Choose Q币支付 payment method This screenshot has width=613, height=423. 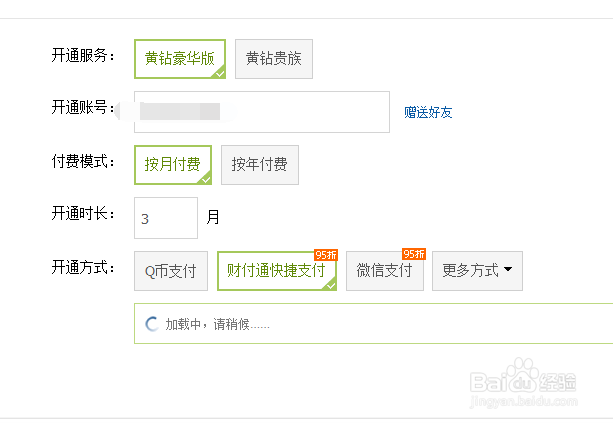pyautogui.click(x=171, y=271)
